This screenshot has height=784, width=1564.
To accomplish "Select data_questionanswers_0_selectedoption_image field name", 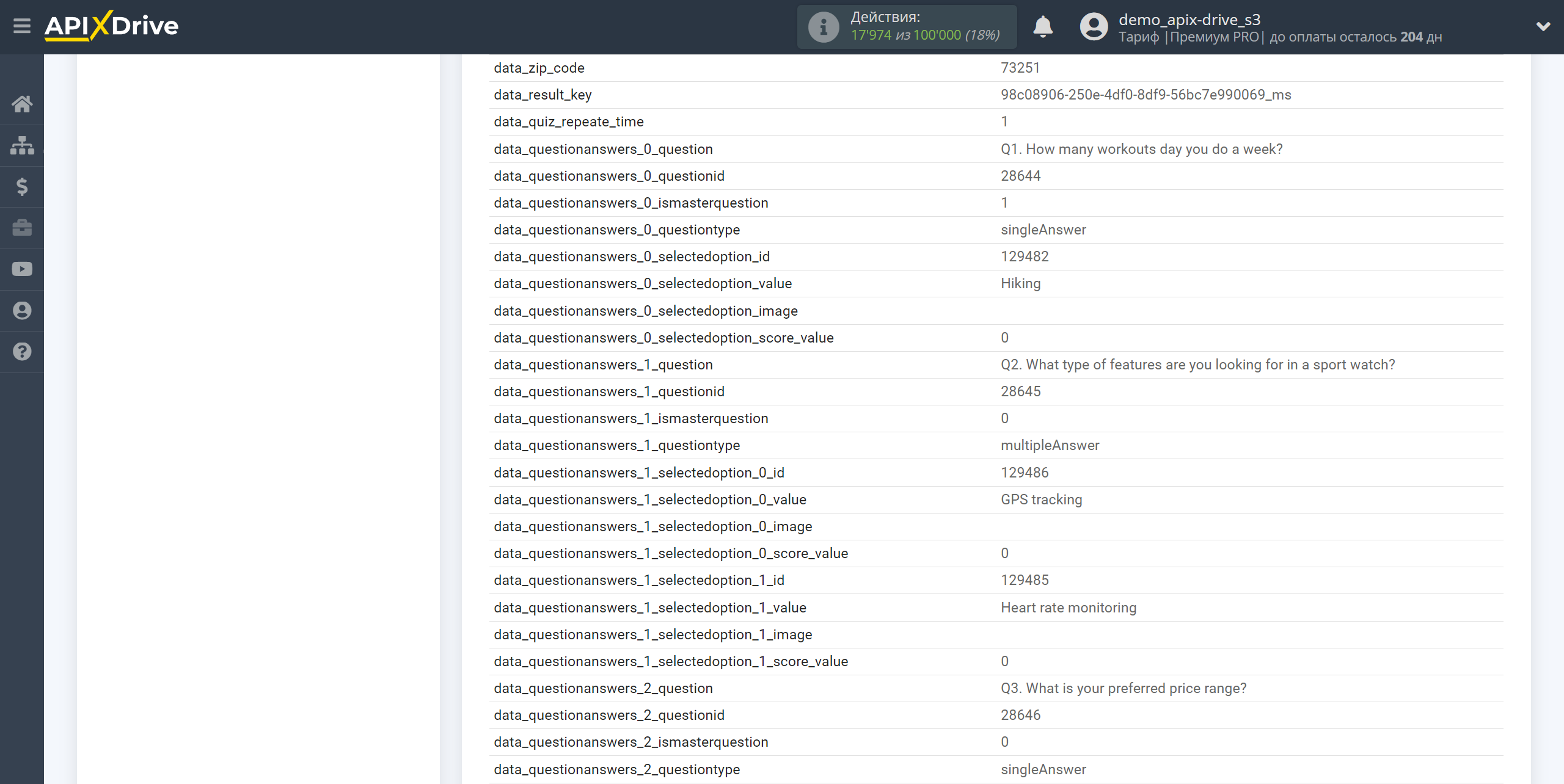I will pos(645,311).
